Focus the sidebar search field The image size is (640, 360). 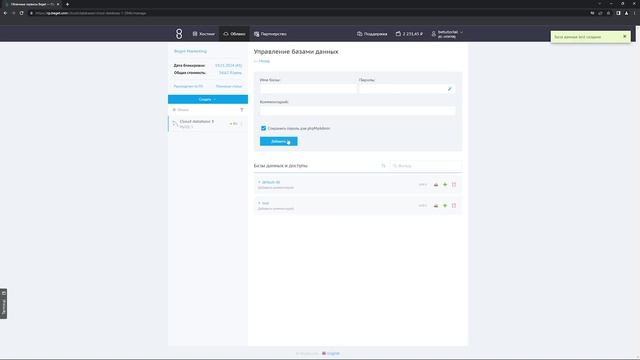point(204,110)
